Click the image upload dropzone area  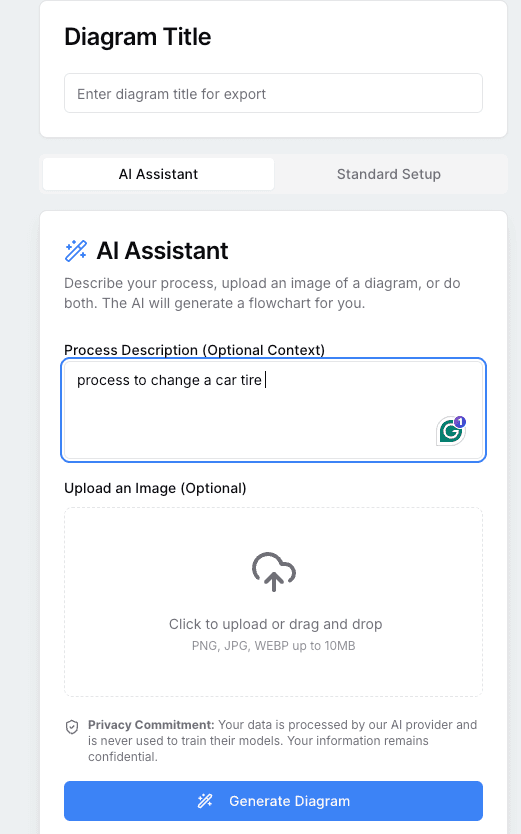click(x=273, y=602)
